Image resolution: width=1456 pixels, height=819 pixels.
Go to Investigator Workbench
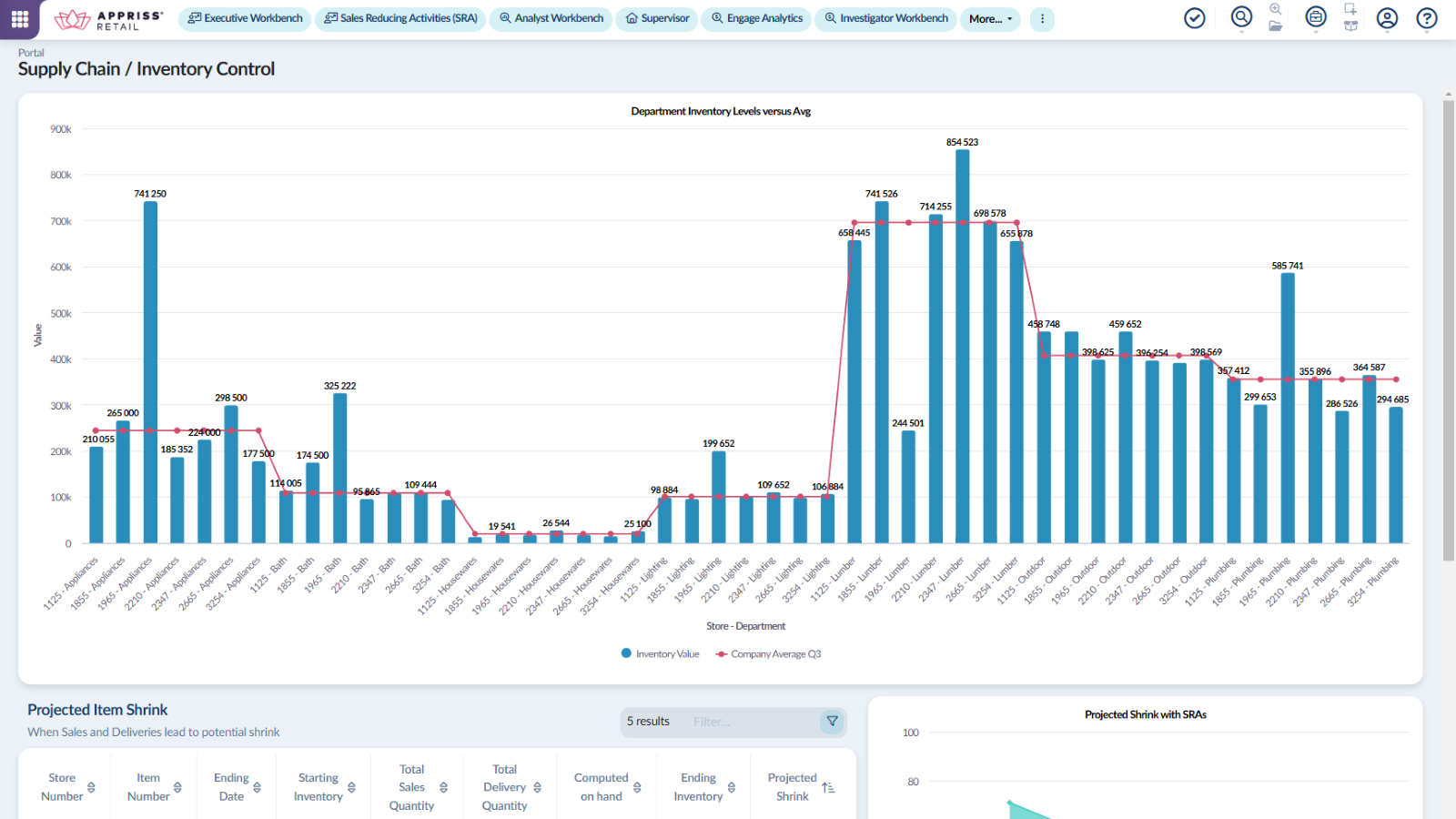pyautogui.click(x=886, y=18)
